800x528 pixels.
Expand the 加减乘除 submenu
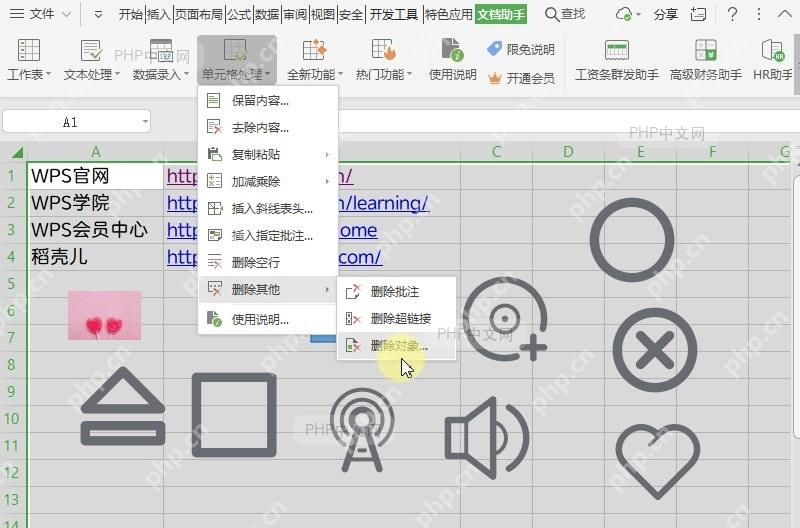click(268, 181)
